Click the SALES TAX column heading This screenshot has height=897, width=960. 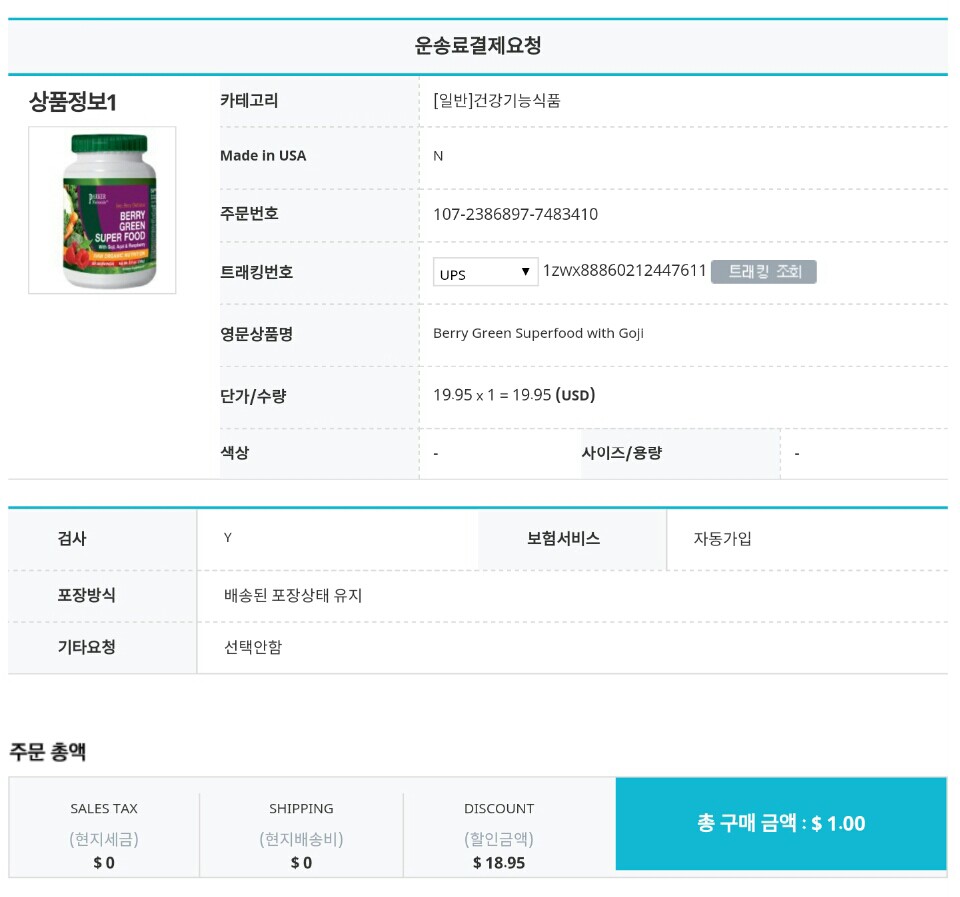pos(104,808)
